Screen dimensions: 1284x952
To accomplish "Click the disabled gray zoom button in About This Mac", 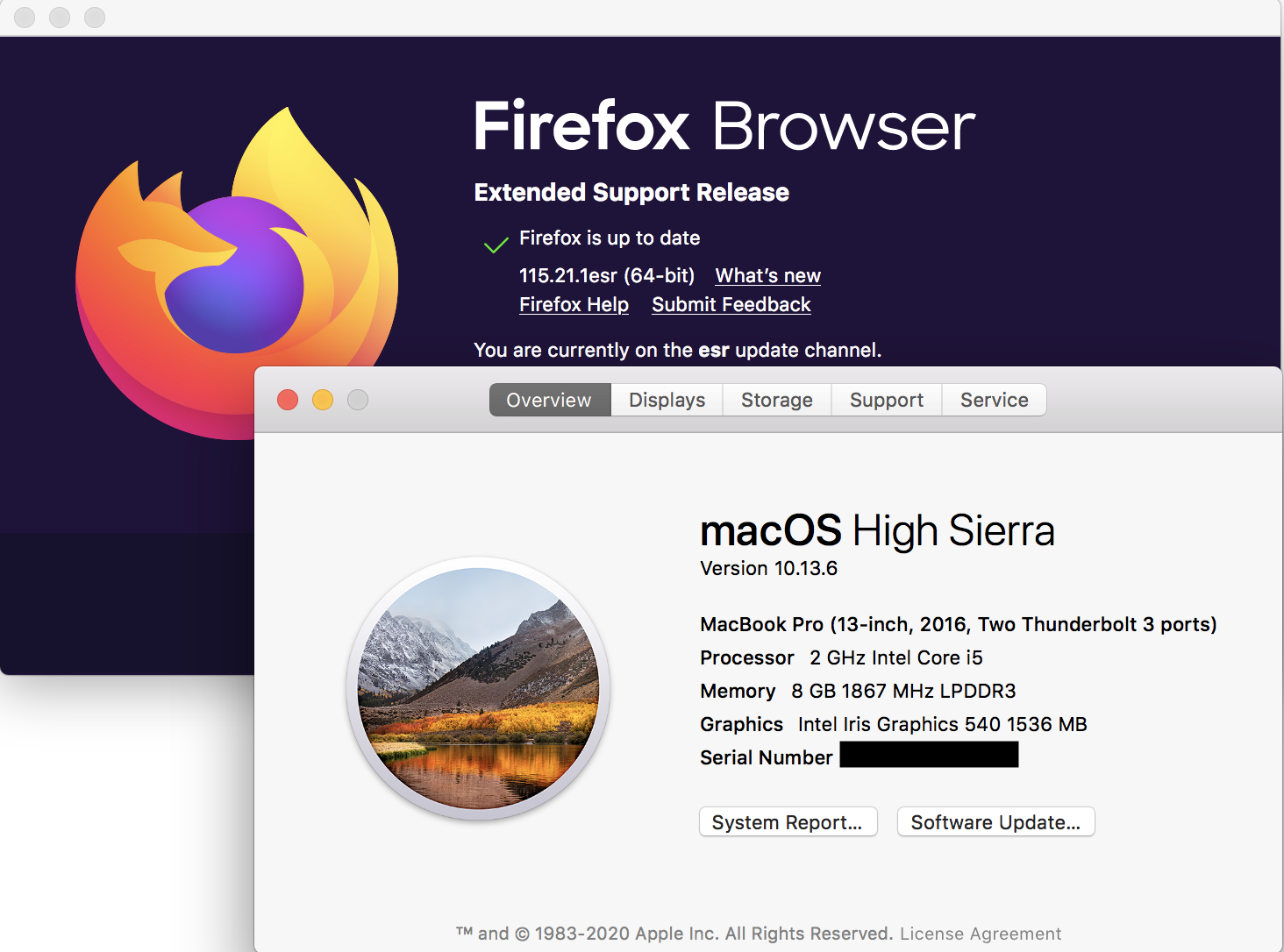I will coord(358,400).
